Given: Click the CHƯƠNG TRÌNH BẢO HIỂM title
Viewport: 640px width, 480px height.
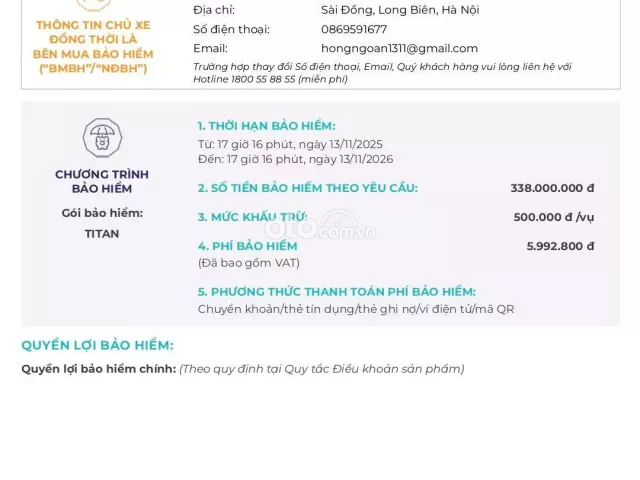Looking at the screenshot, I should click(102, 181).
